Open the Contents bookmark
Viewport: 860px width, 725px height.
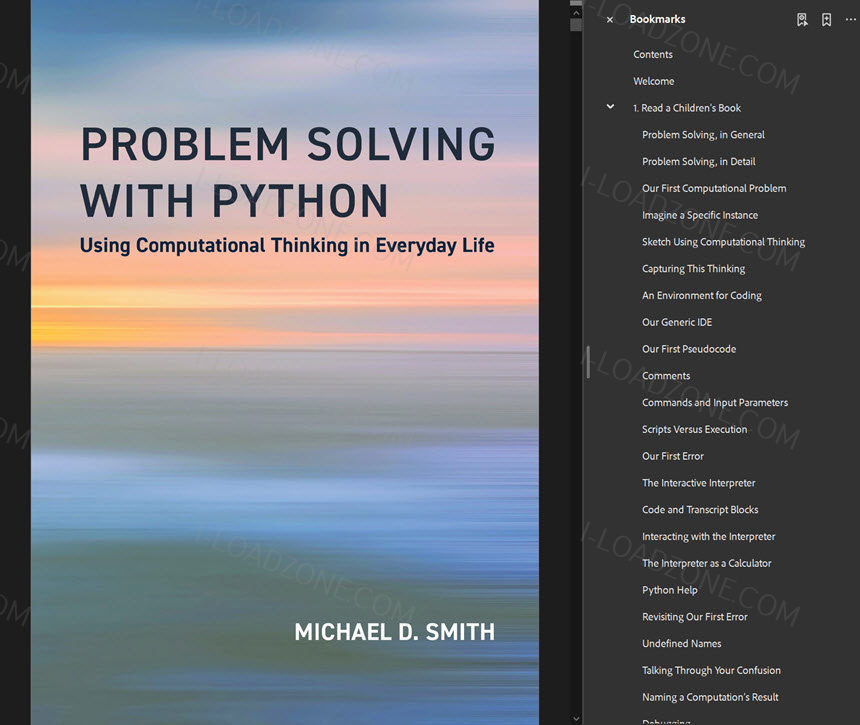tap(653, 54)
